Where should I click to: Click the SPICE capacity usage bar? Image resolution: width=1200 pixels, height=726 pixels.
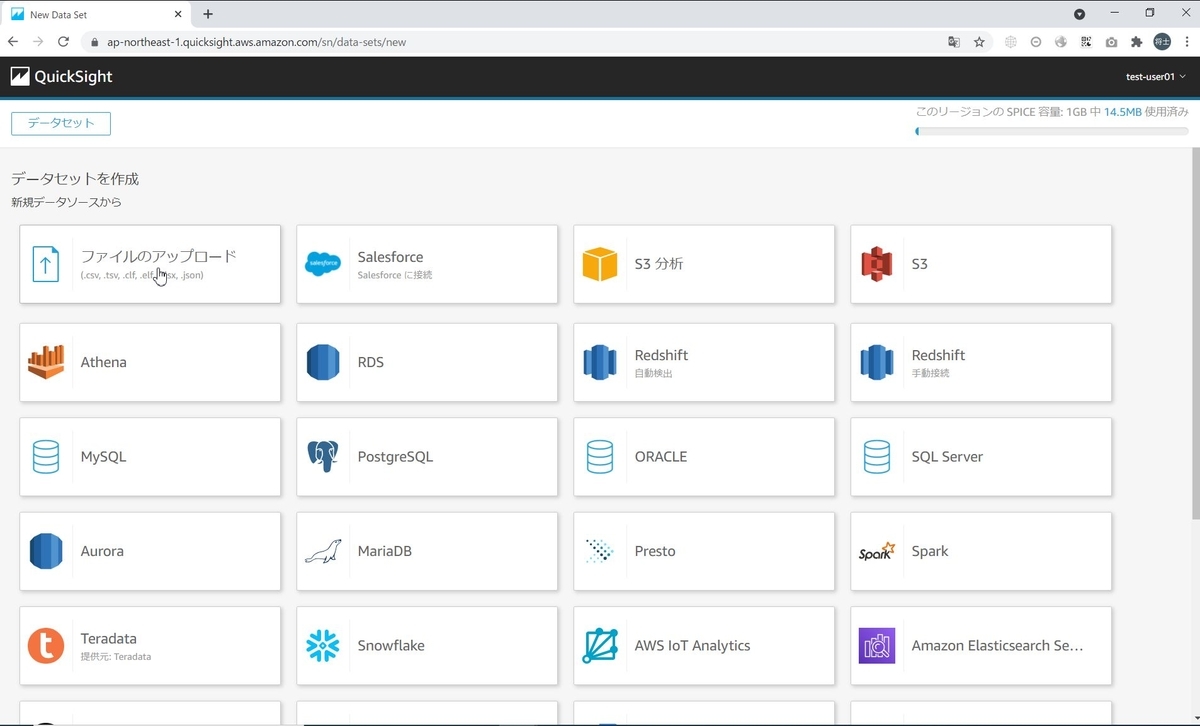coord(1052,131)
